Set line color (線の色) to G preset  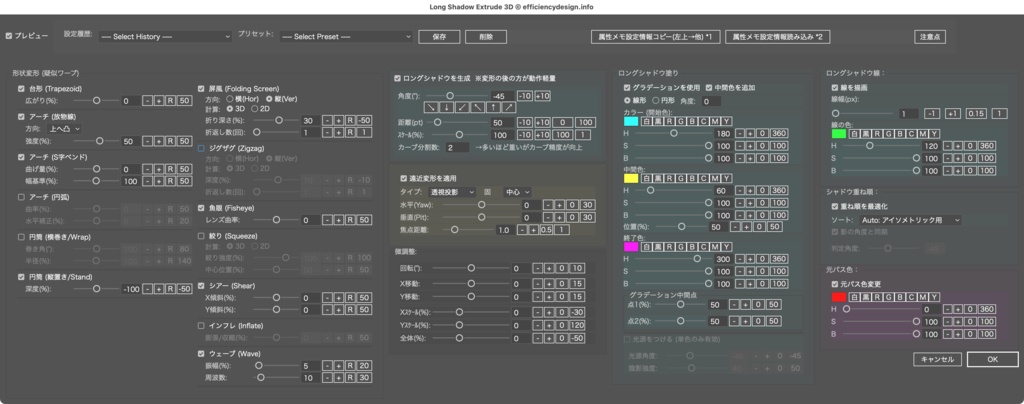click(x=888, y=134)
